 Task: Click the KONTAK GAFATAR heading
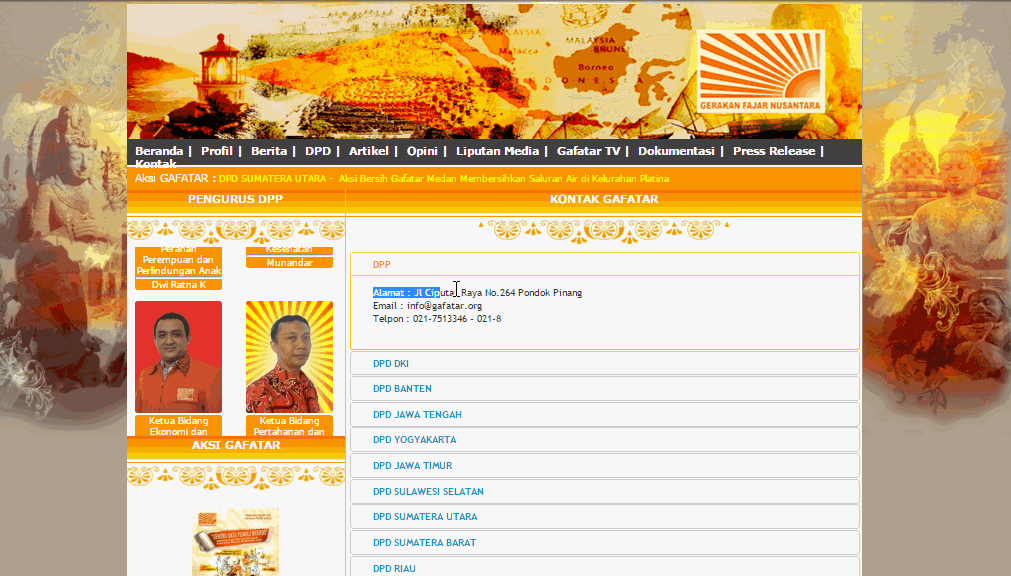604,199
